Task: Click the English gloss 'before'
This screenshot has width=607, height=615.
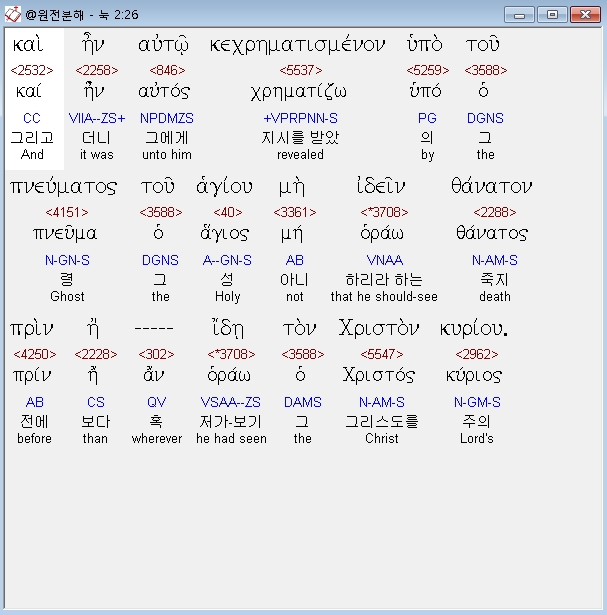Action: click(x=35, y=439)
